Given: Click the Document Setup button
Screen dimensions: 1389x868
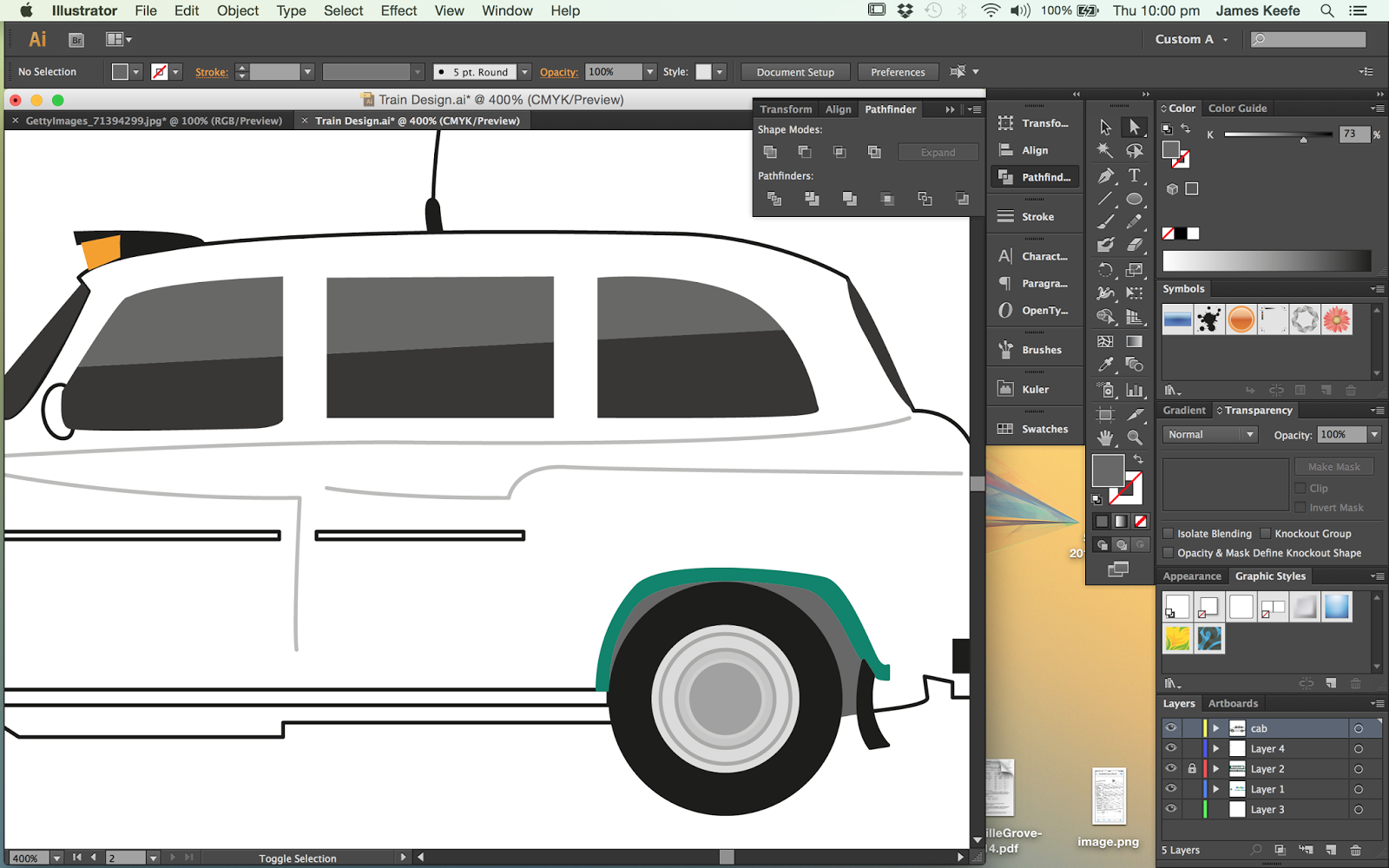Looking at the screenshot, I should click(795, 72).
